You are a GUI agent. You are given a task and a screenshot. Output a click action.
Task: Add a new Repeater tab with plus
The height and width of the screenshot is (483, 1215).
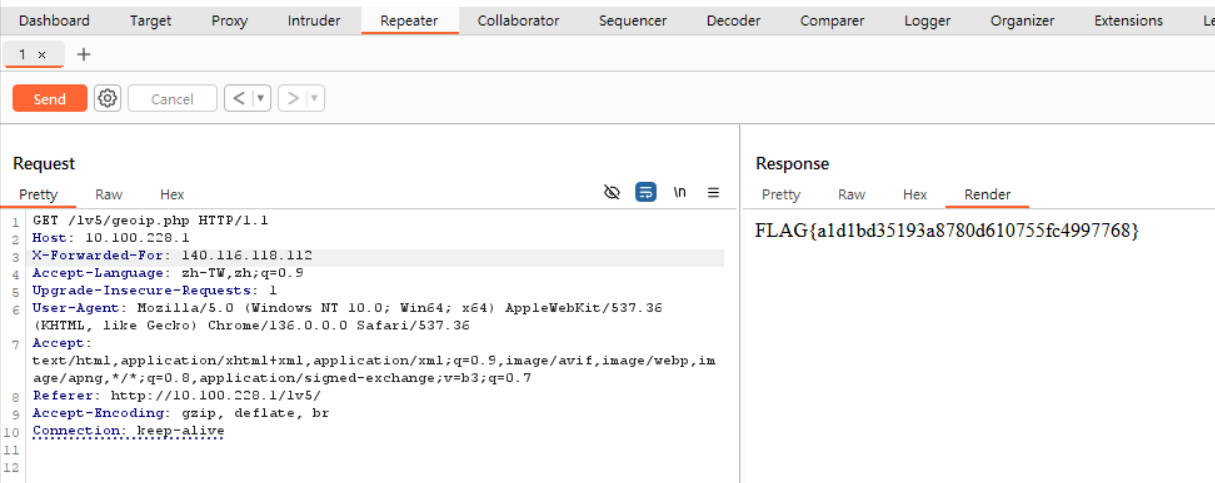(x=84, y=54)
